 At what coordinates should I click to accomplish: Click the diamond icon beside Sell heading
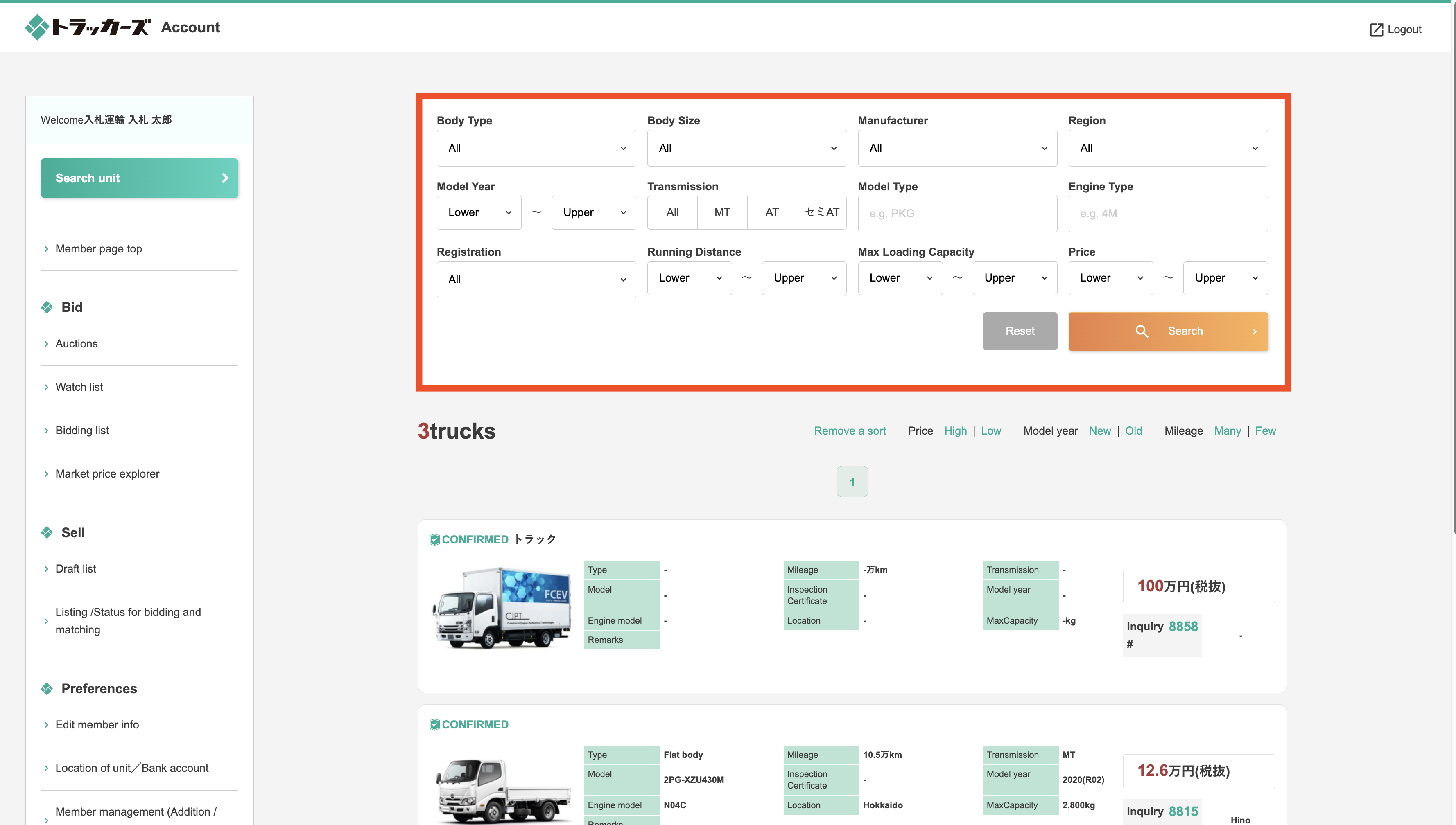(47, 533)
